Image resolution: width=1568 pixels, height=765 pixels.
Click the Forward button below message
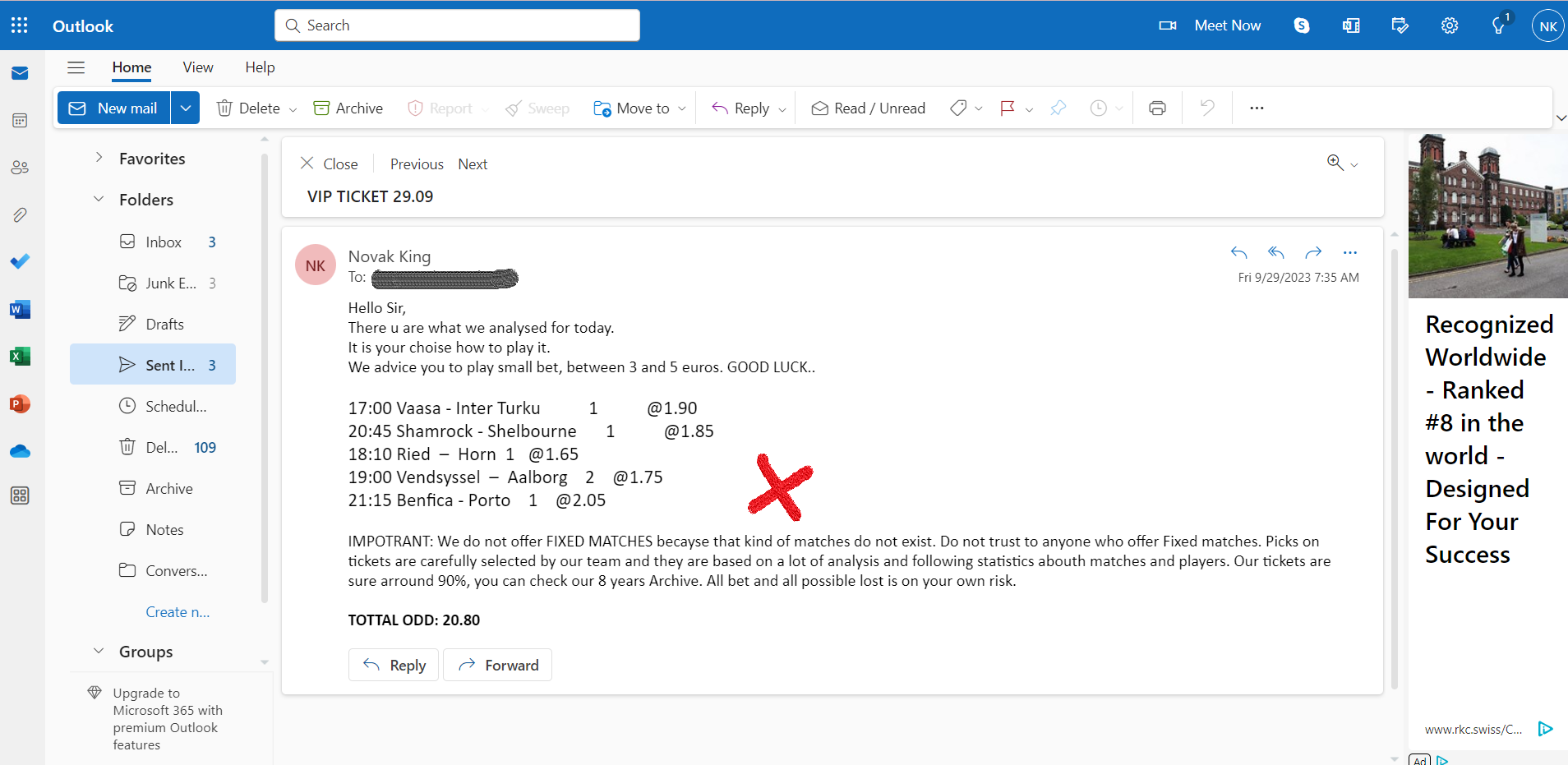pos(497,665)
